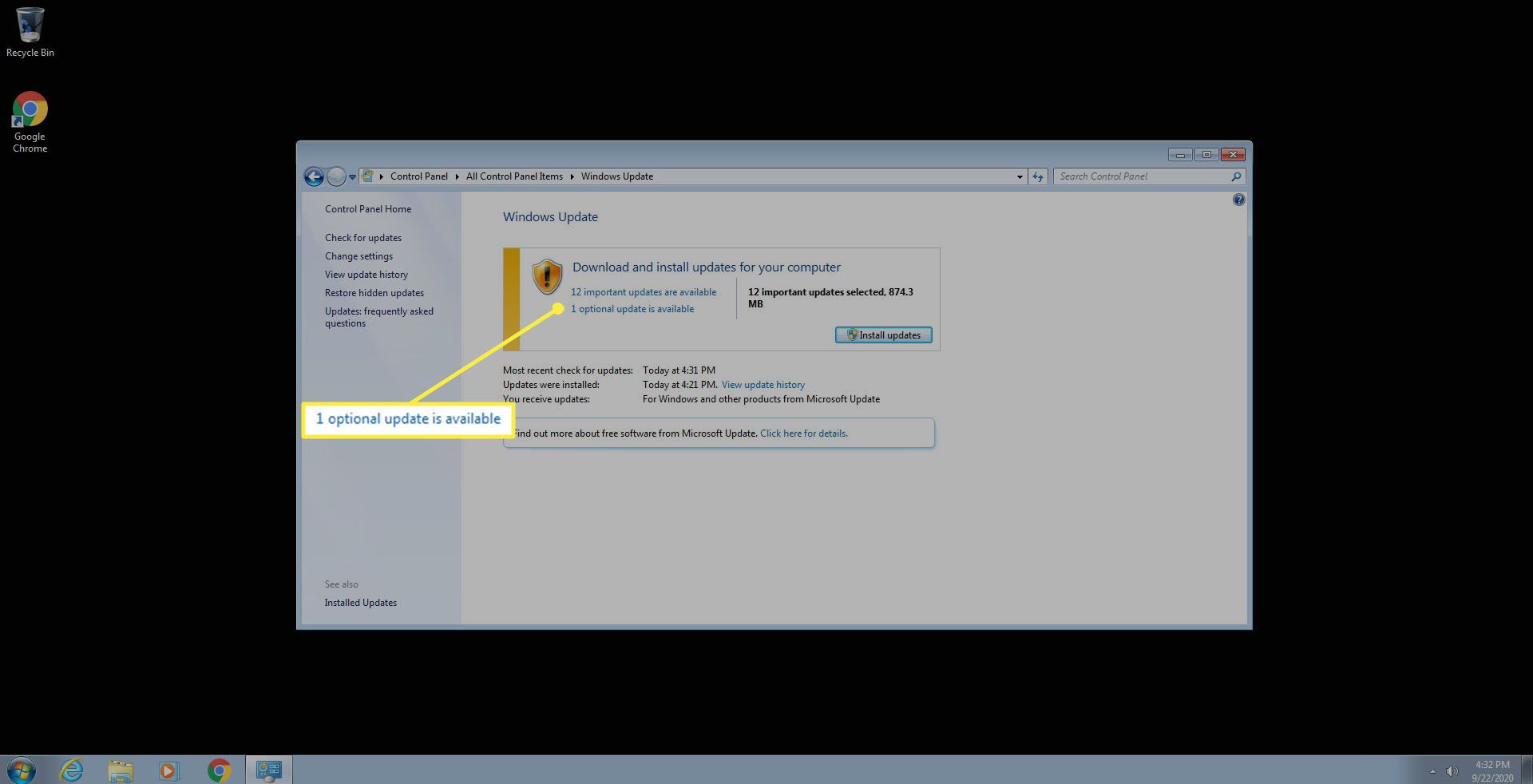Maximize the Windows Update window
This screenshot has width=1533, height=784.
point(1206,155)
